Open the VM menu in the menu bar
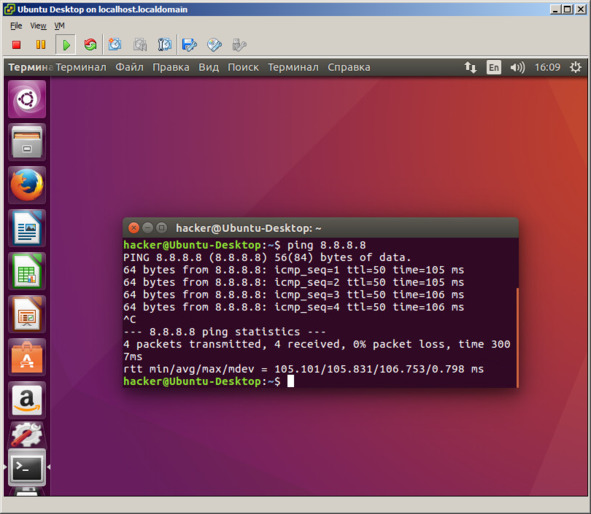Image resolution: width=591 pixels, height=514 pixels. 59,26
